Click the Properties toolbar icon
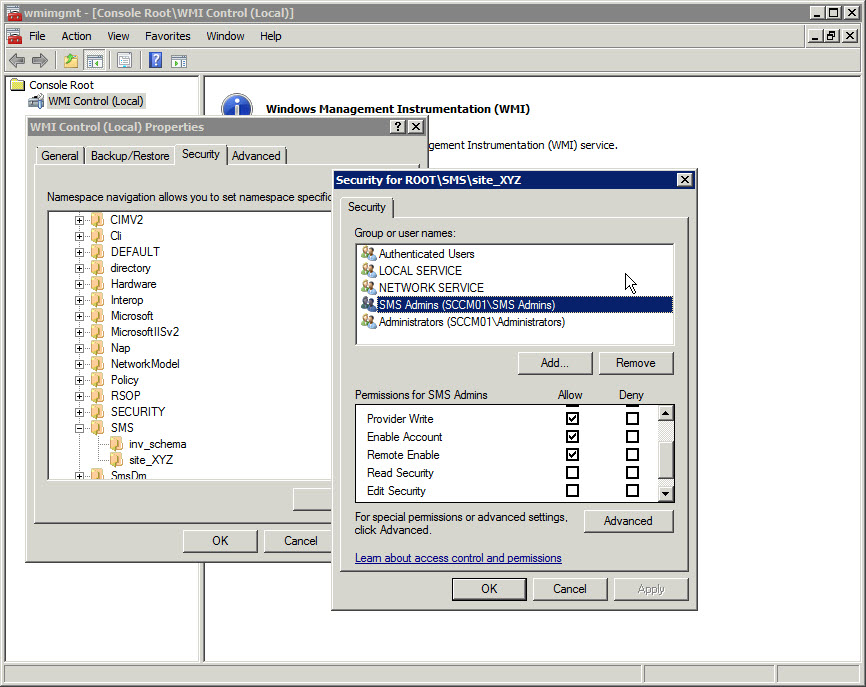This screenshot has height=687, width=866. [x=124, y=61]
